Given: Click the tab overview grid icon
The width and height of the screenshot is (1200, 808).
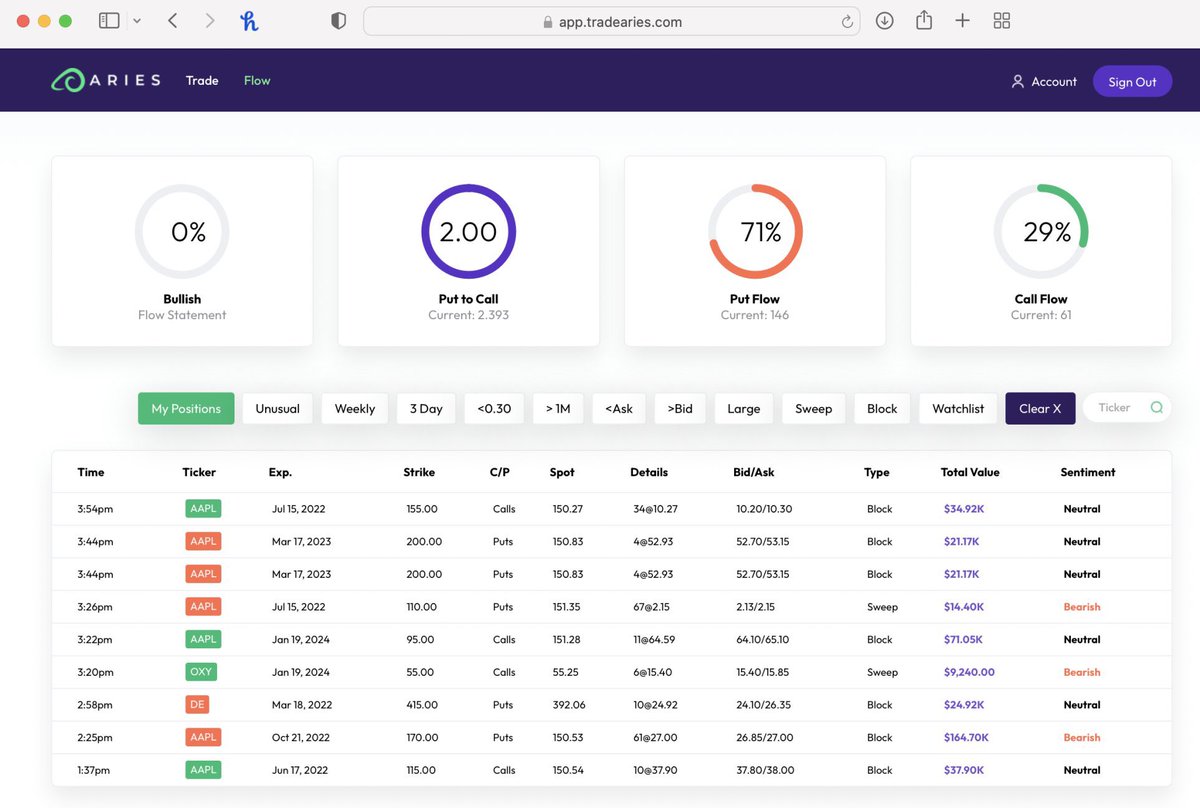Looking at the screenshot, I should [1001, 19].
